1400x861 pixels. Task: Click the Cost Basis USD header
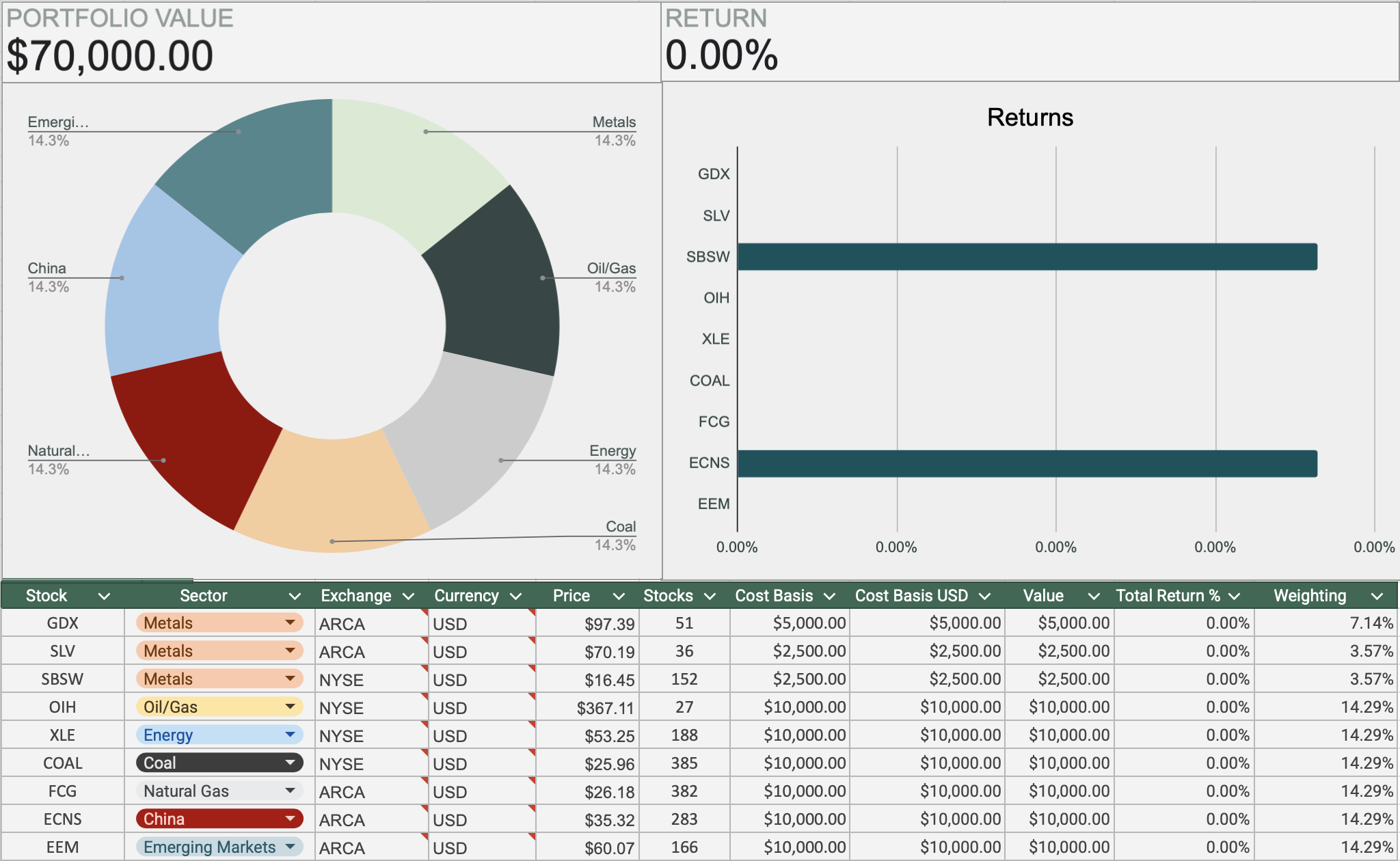tap(911, 596)
